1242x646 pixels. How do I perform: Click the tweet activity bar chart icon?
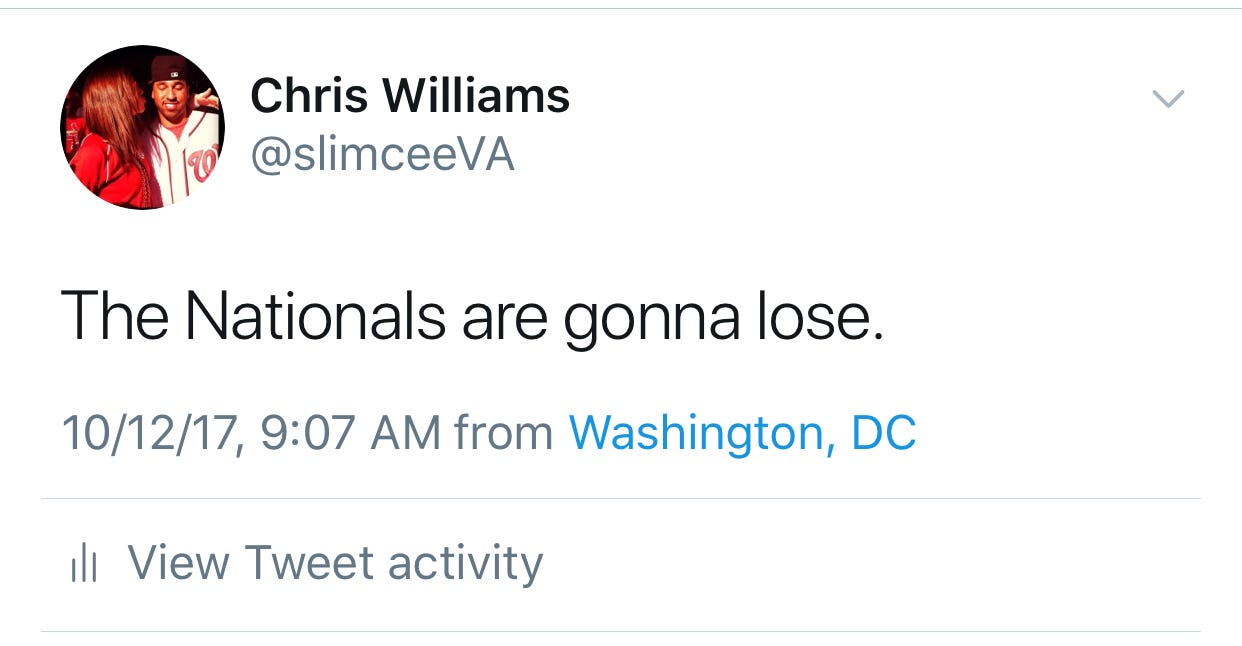pyautogui.click(x=84, y=565)
